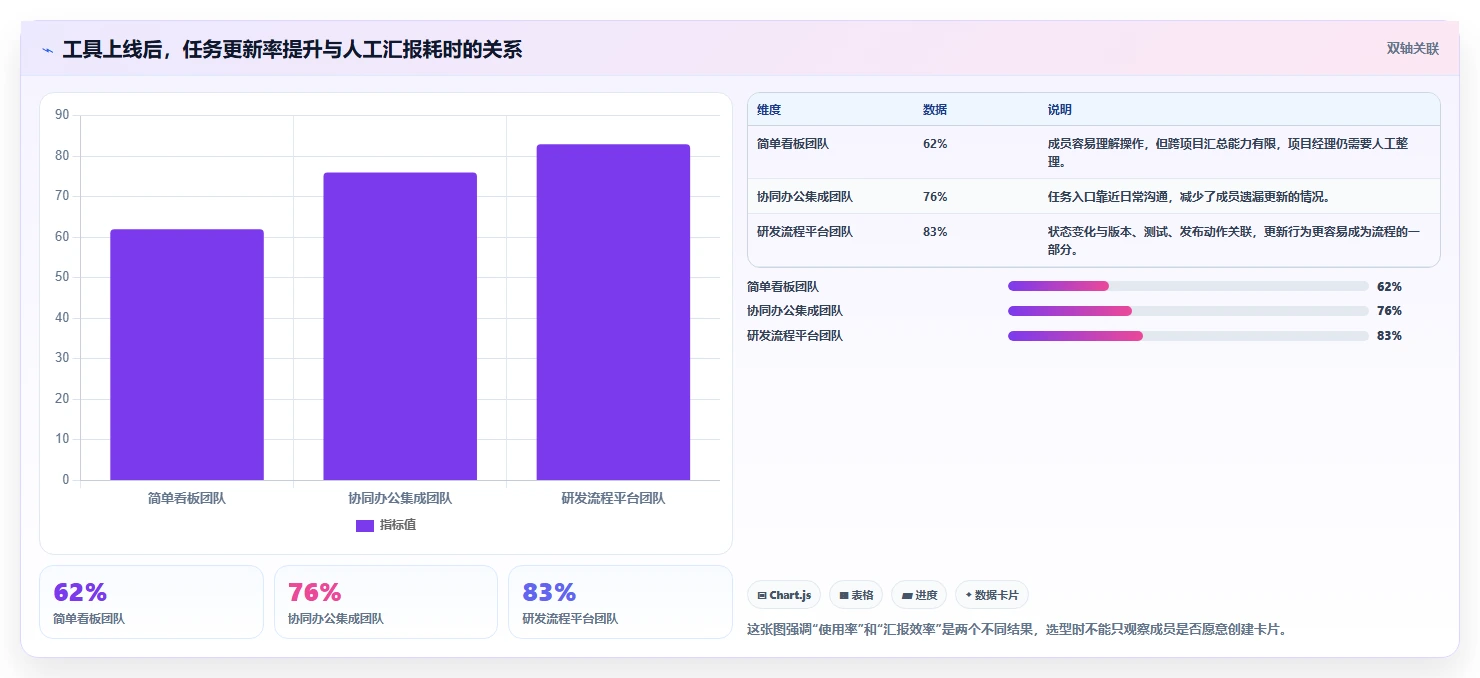Image resolution: width=1480 pixels, height=678 pixels.
Task: Click 协同办公集成团队 cell in the table
Action: tap(805, 197)
